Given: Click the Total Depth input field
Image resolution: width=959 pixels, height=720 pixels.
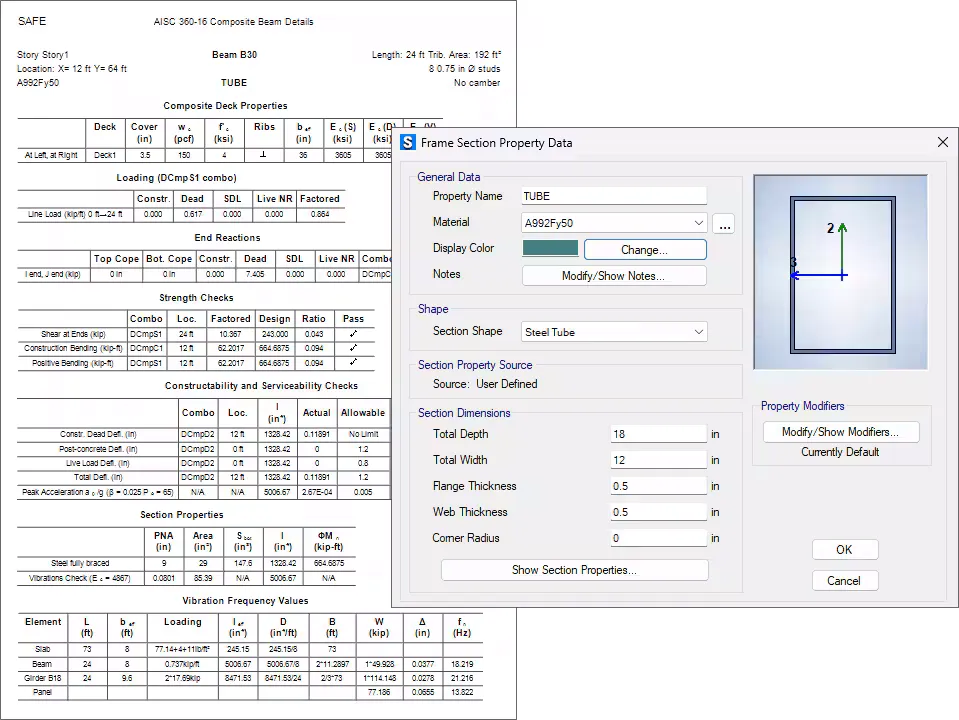Looking at the screenshot, I should (658, 434).
